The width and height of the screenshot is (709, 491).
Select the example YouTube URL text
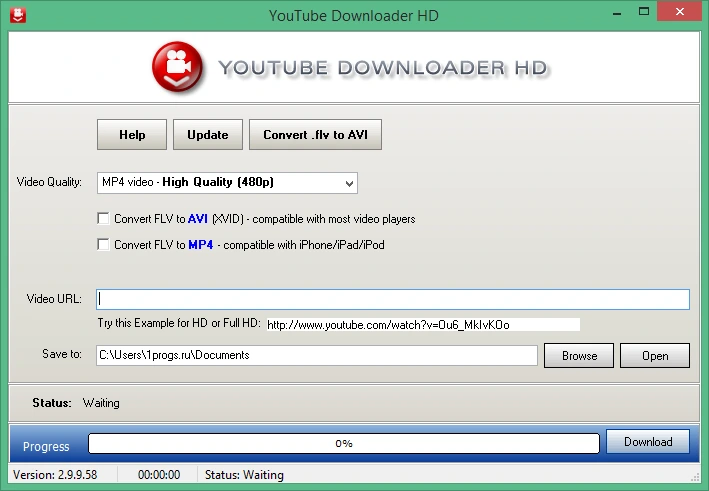(388, 325)
